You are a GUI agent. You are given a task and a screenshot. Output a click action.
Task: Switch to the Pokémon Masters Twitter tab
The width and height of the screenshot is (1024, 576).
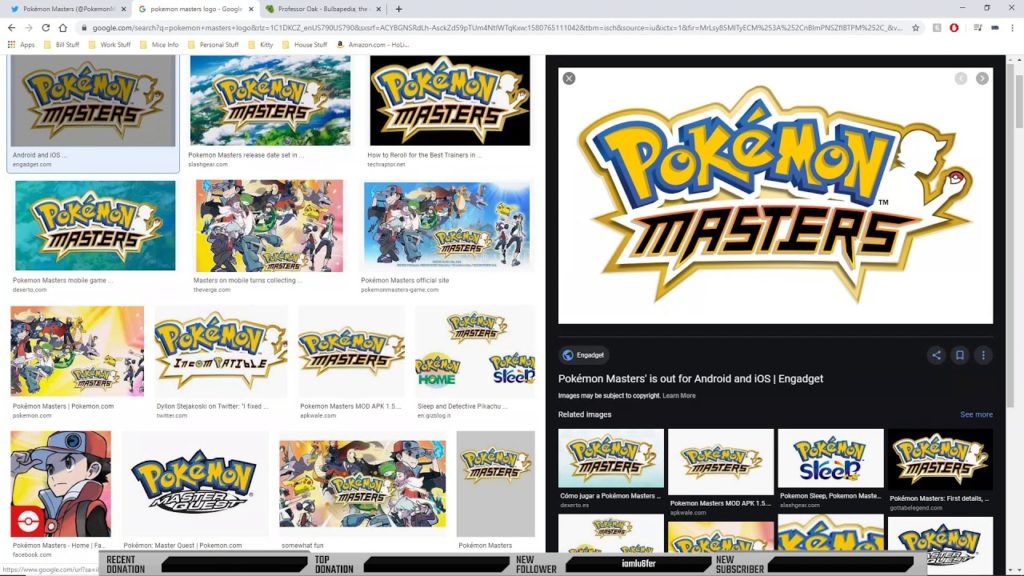tap(60, 9)
